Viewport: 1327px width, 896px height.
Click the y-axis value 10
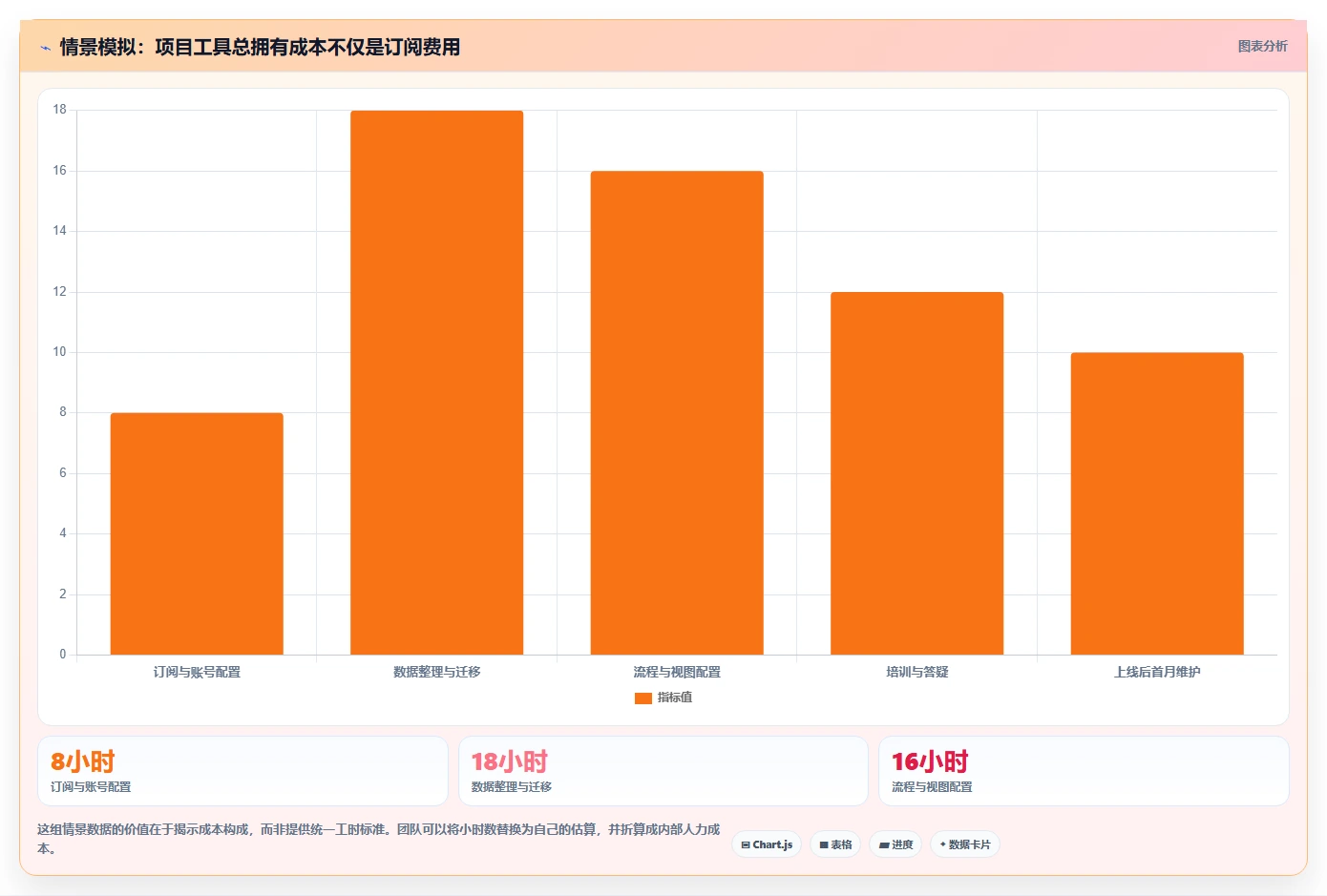(60, 352)
